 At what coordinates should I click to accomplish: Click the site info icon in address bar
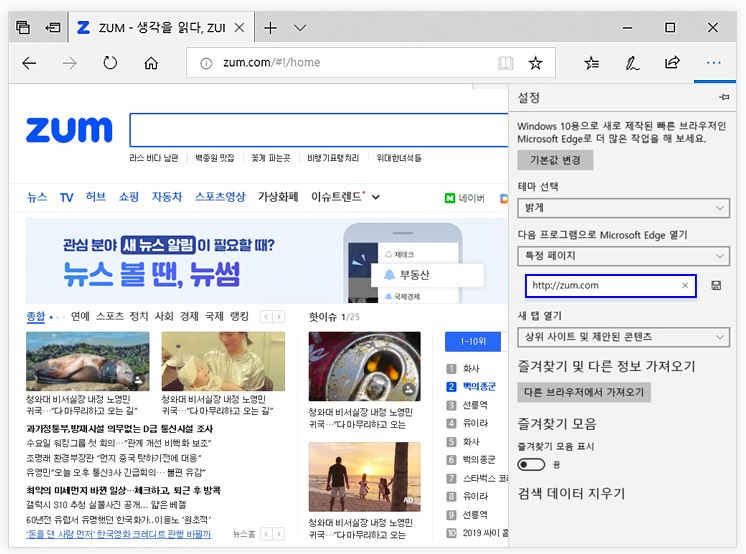tap(206, 63)
